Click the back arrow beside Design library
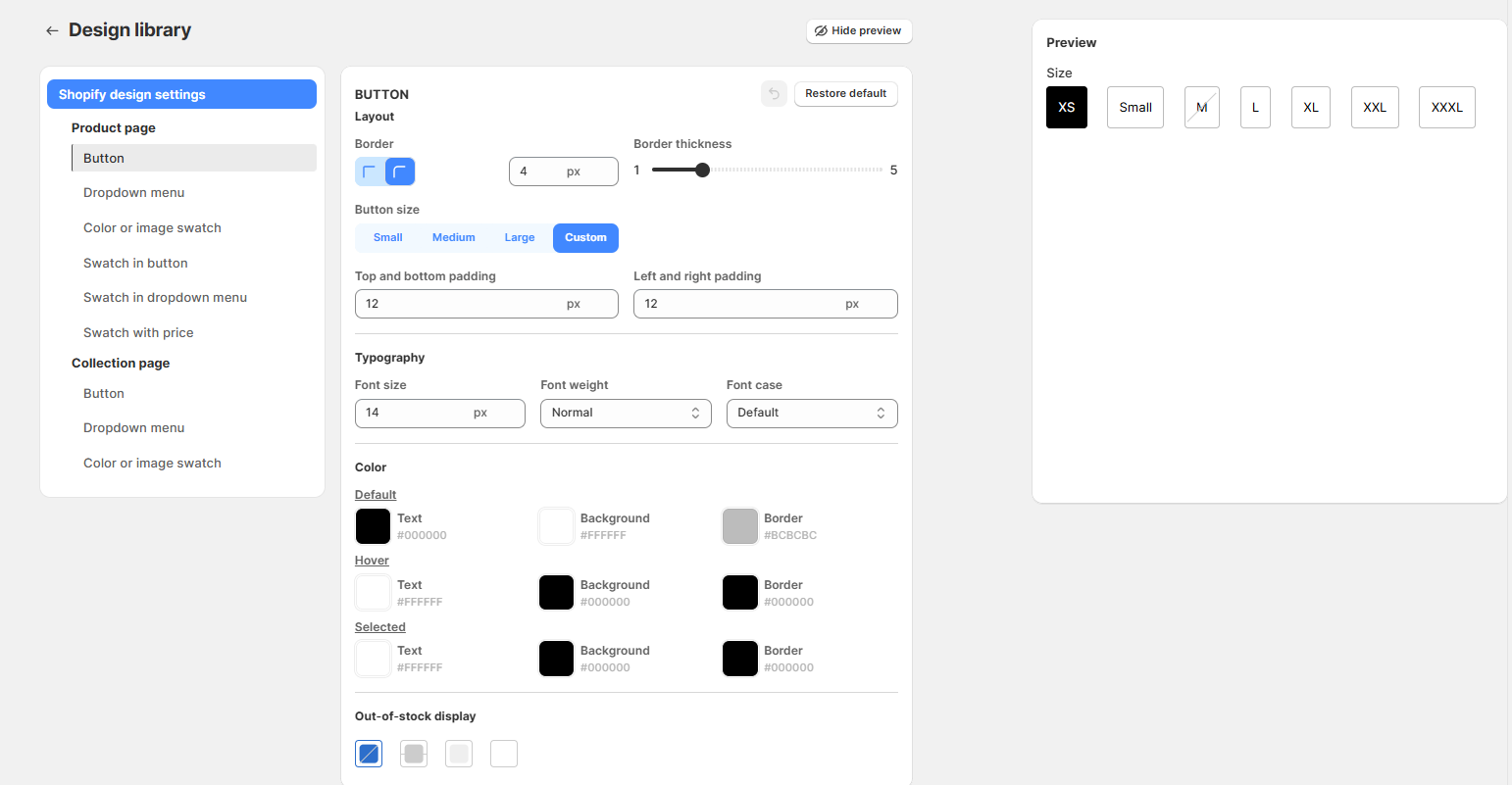Image resolution: width=1512 pixels, height=785 pixels. coord(52,31)
